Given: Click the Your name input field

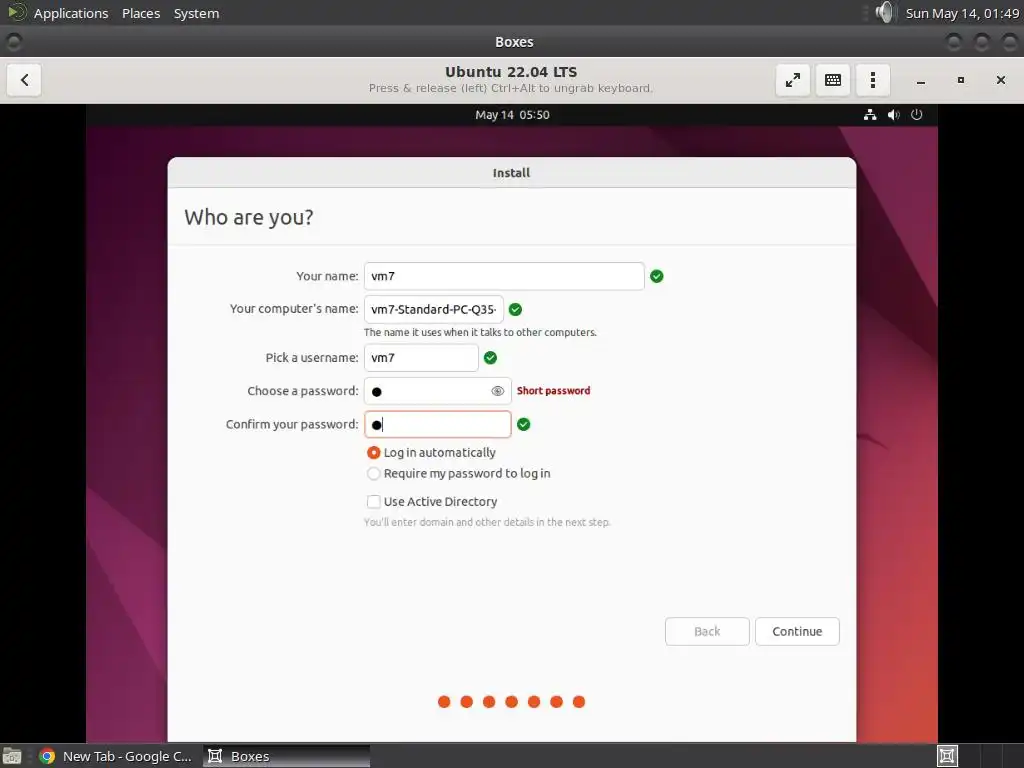Looking at the screenshot, I should [x=504, y=276].
